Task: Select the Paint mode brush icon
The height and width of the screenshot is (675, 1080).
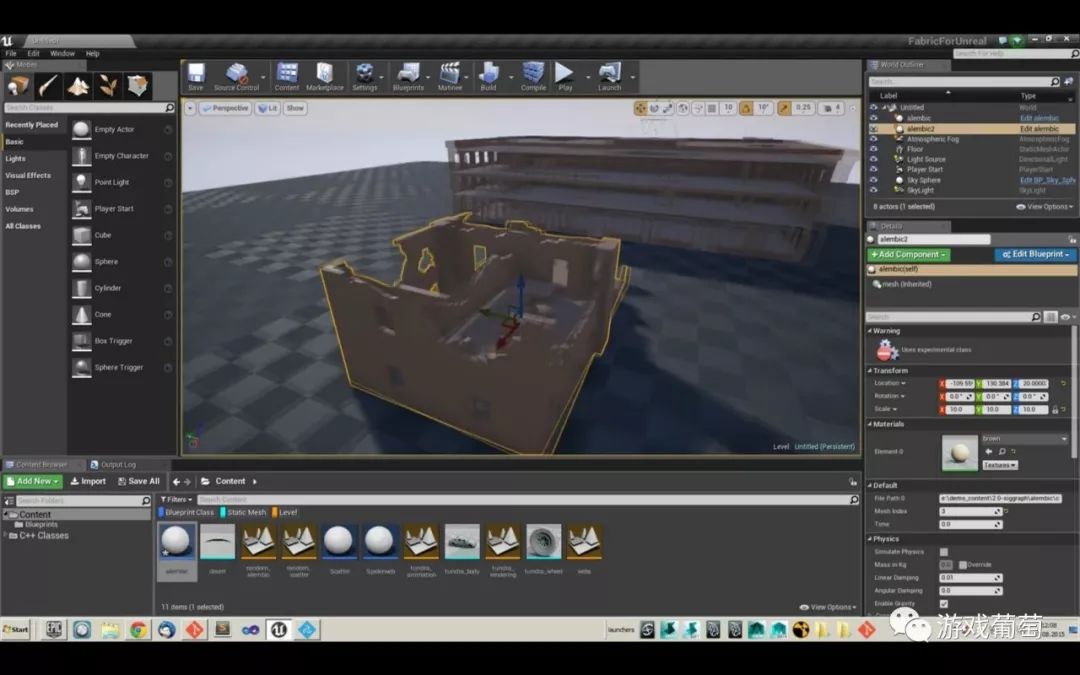Action: point(48,85)
